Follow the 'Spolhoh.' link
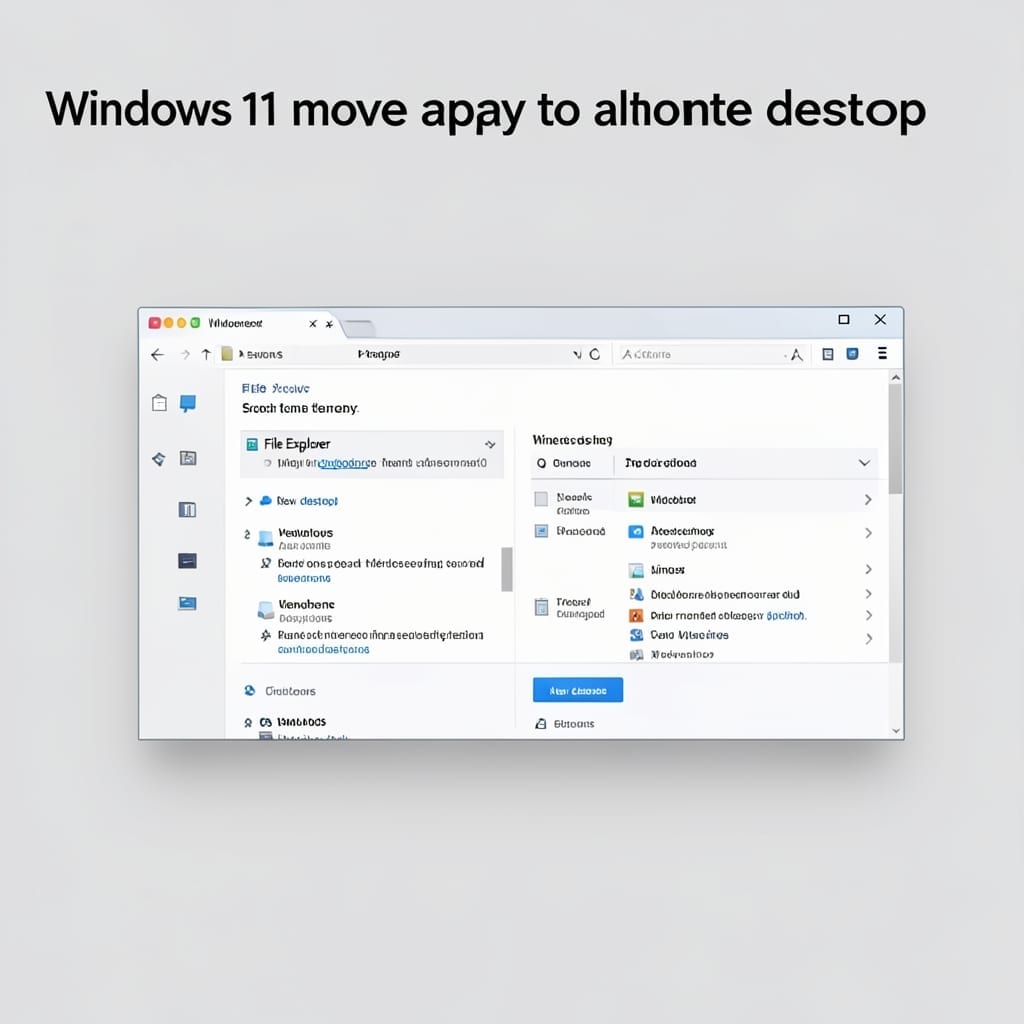Screen dimensions: 1024x1024 [786, 616]
